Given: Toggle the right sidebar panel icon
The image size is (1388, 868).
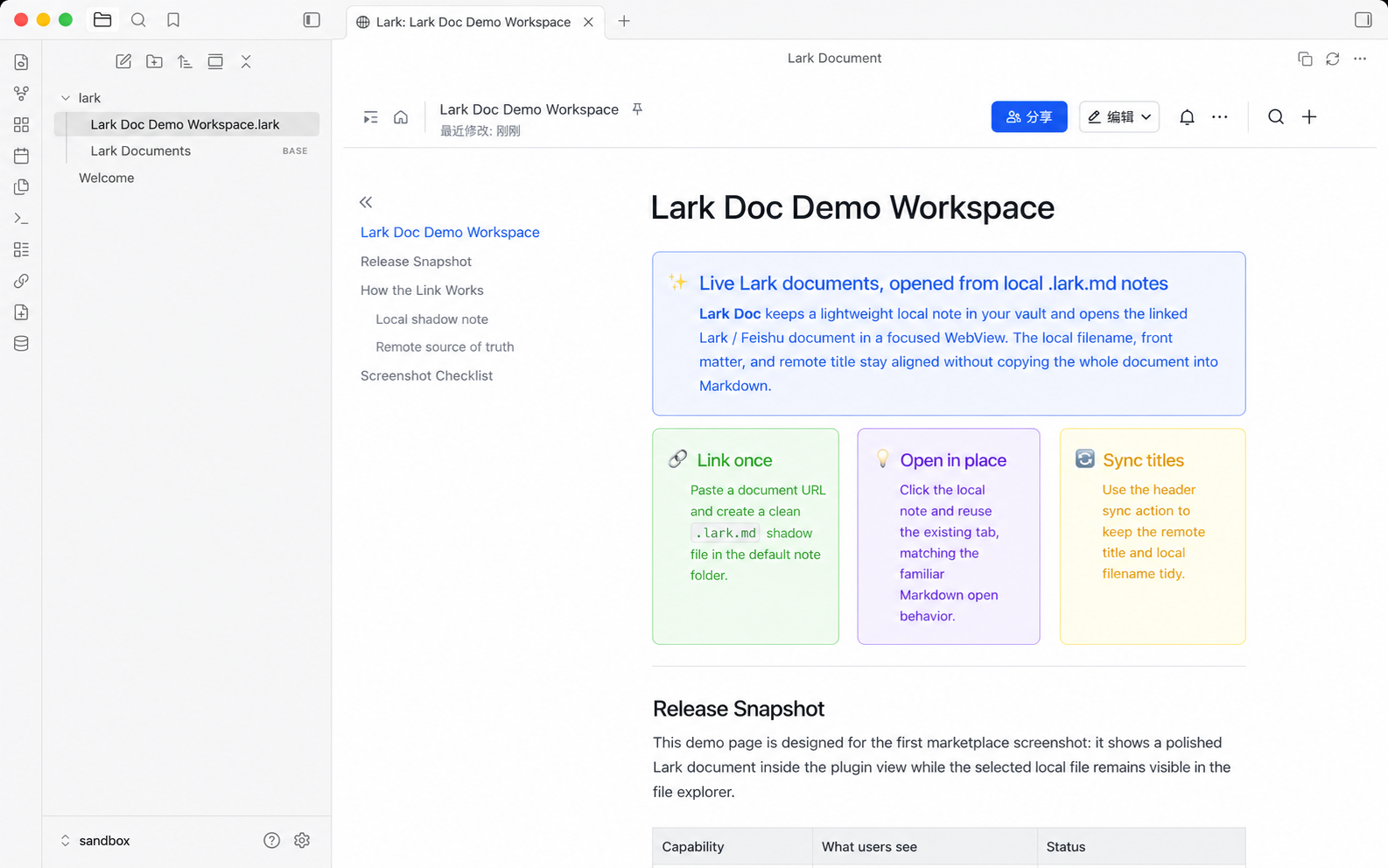Looking at the screenshot, I should click(x=1363, y=20).
